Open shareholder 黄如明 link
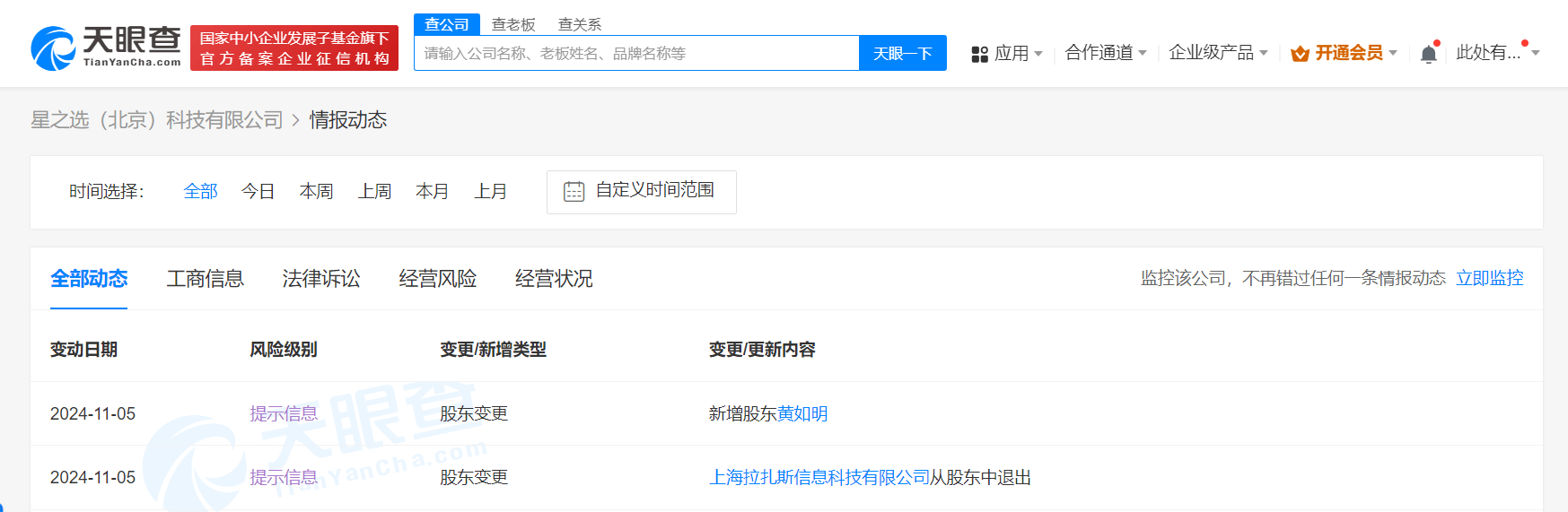The width and height of the screenshot is (1568, 512). 802,413
